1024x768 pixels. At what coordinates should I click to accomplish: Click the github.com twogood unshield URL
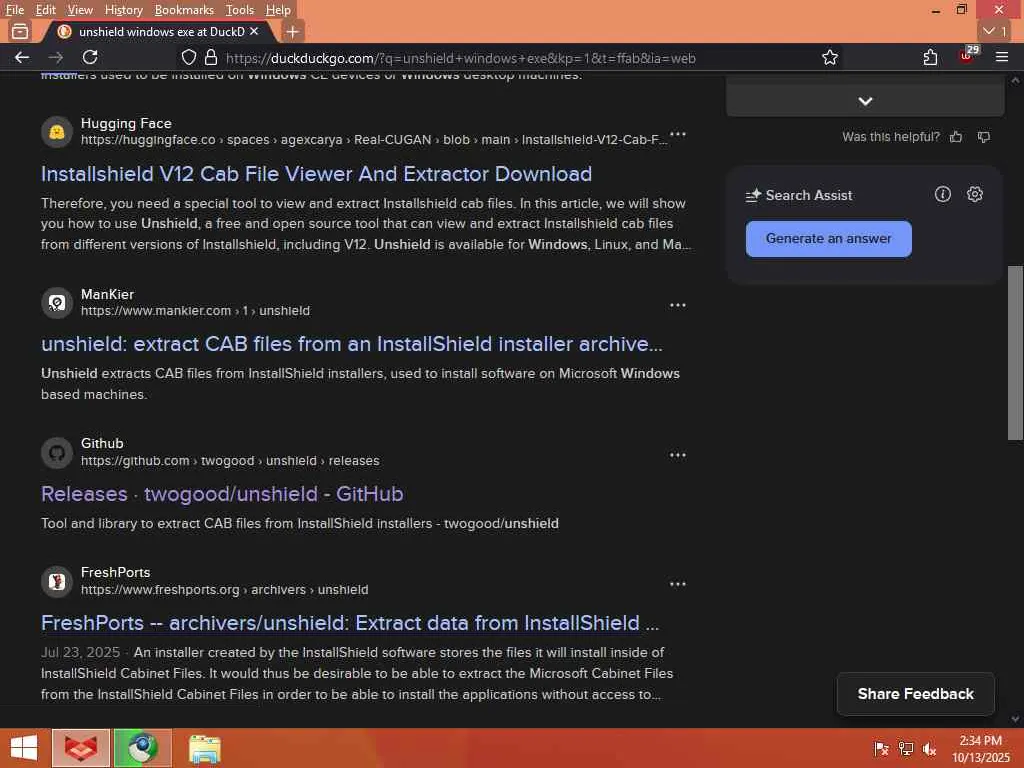point(230,460)
